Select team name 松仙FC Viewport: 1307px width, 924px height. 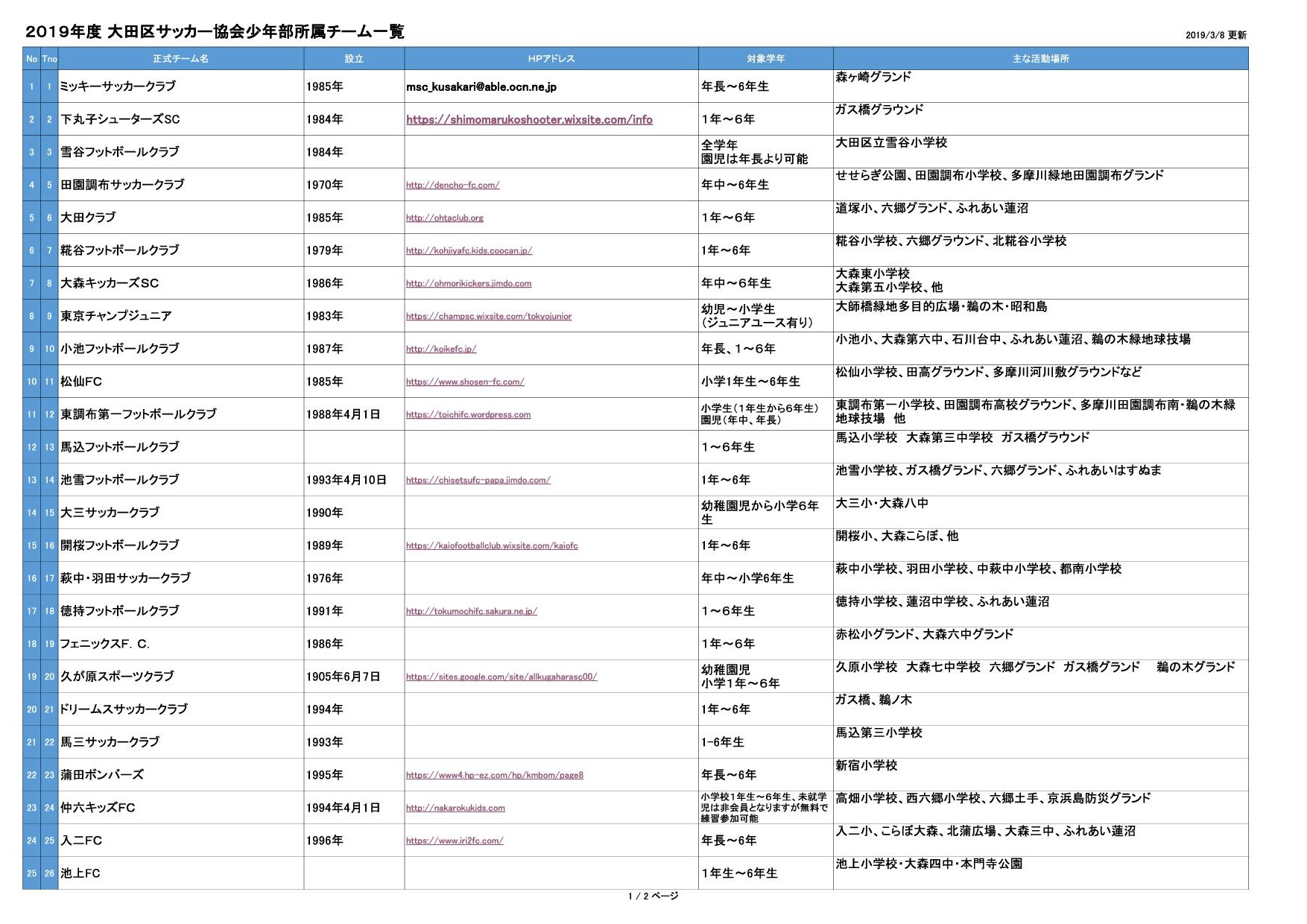point(81,382)
